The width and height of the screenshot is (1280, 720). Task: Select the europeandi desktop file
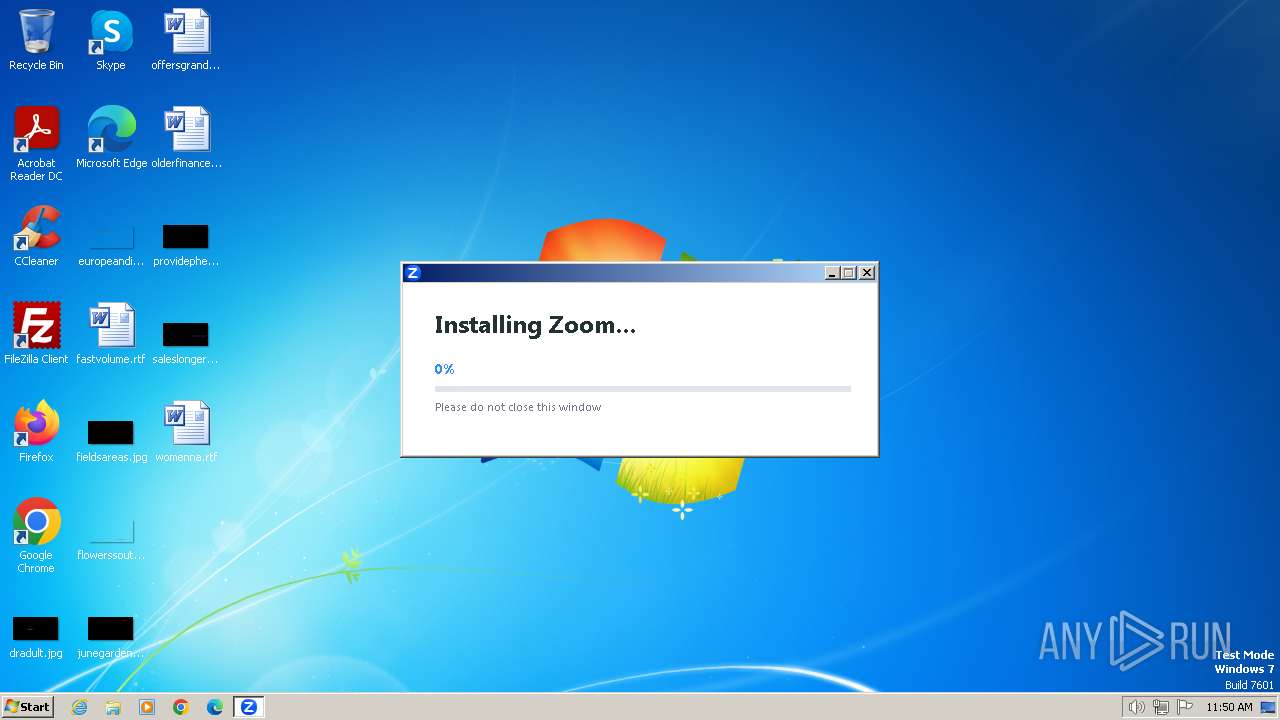[111, 245]
